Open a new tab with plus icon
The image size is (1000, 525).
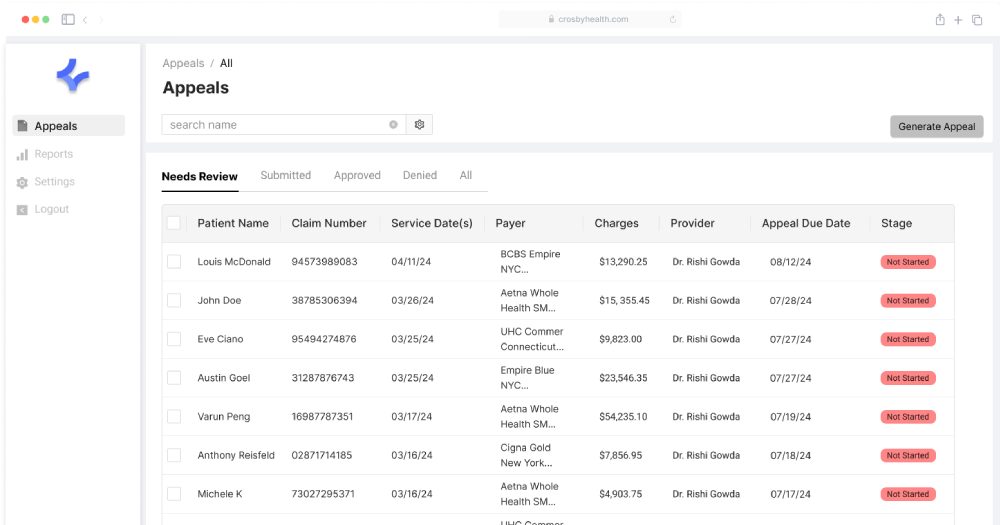(958, 20)
